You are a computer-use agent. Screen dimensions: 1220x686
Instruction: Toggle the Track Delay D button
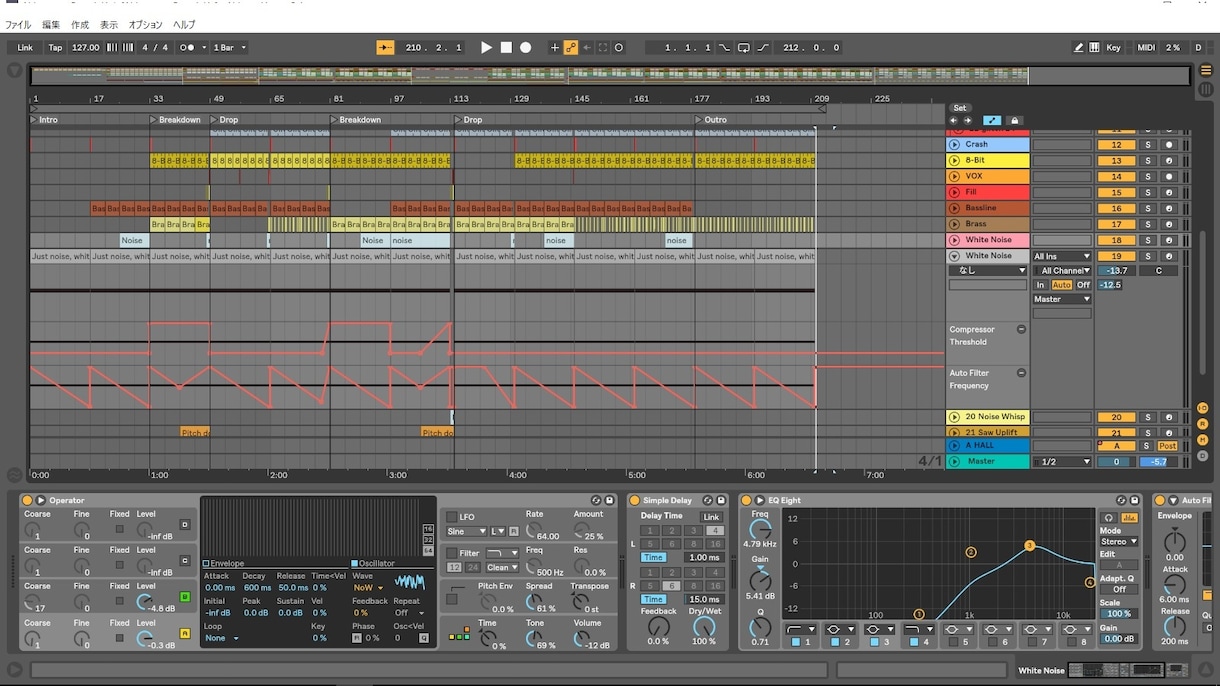(1202, 456)
